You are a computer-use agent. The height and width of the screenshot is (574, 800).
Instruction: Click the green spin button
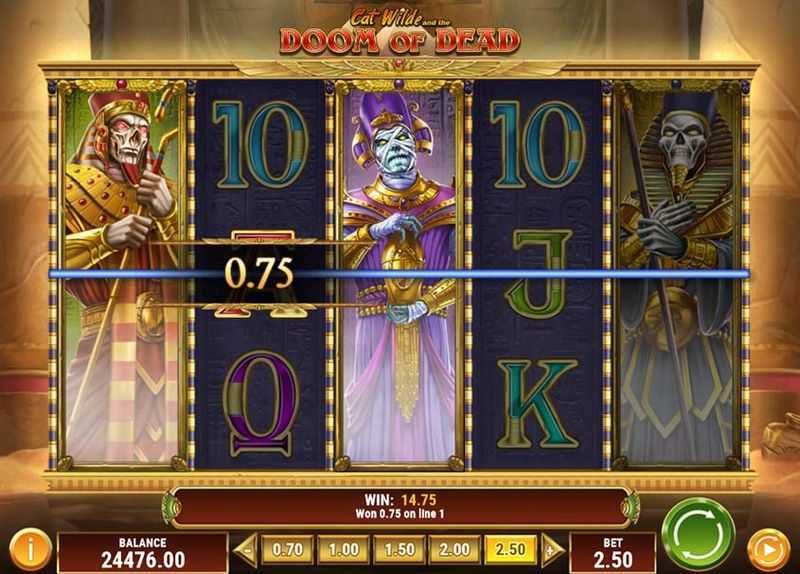[x=698, y=535]
